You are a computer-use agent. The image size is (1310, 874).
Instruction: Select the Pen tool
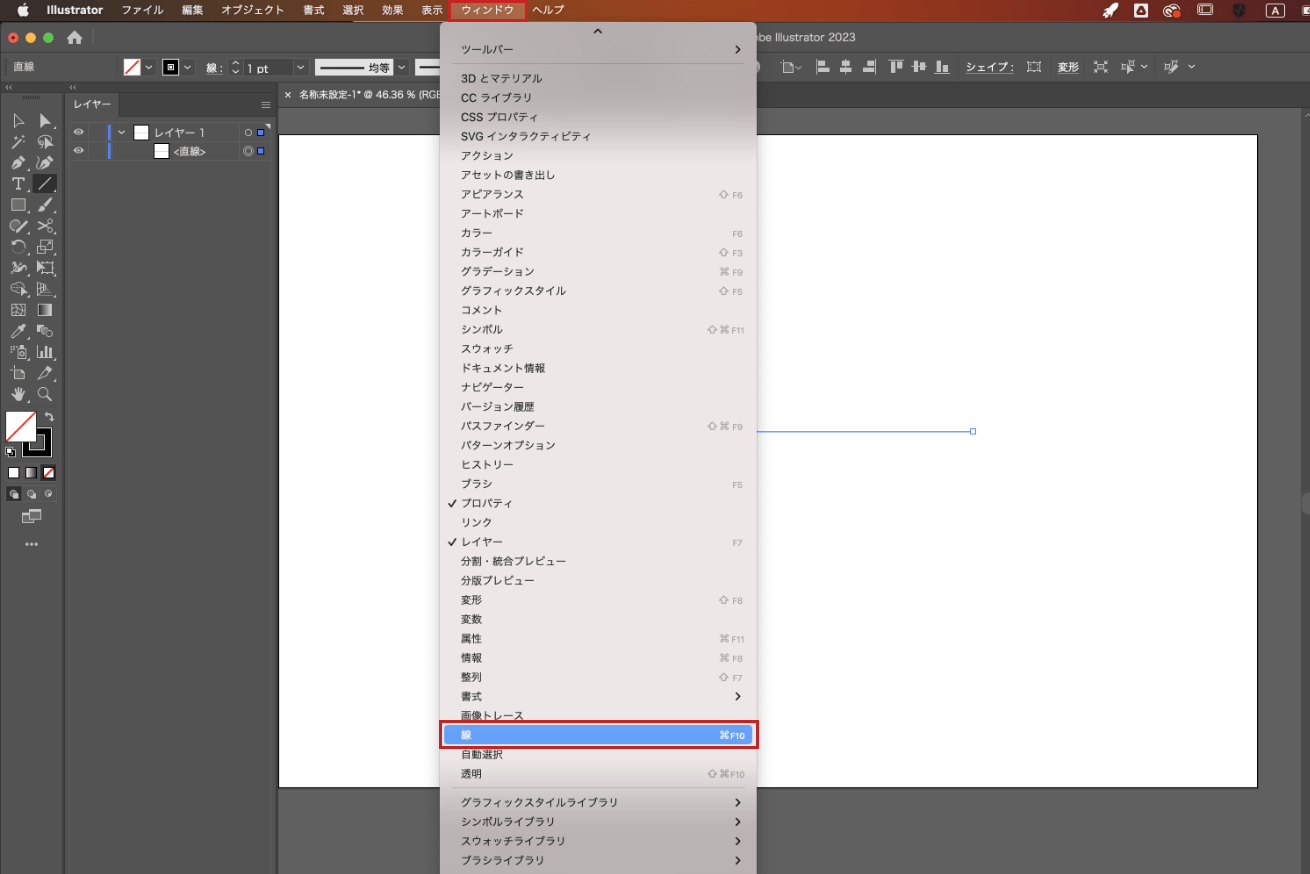click(x=18, y=163)
